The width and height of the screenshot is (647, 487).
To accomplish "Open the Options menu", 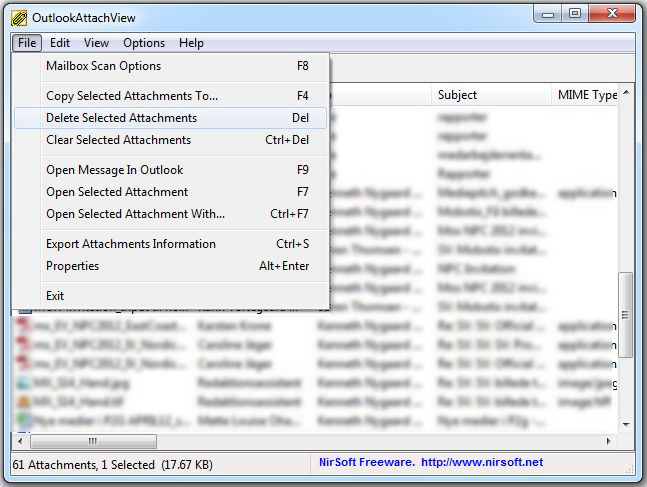I will click(x=144, y=43).
